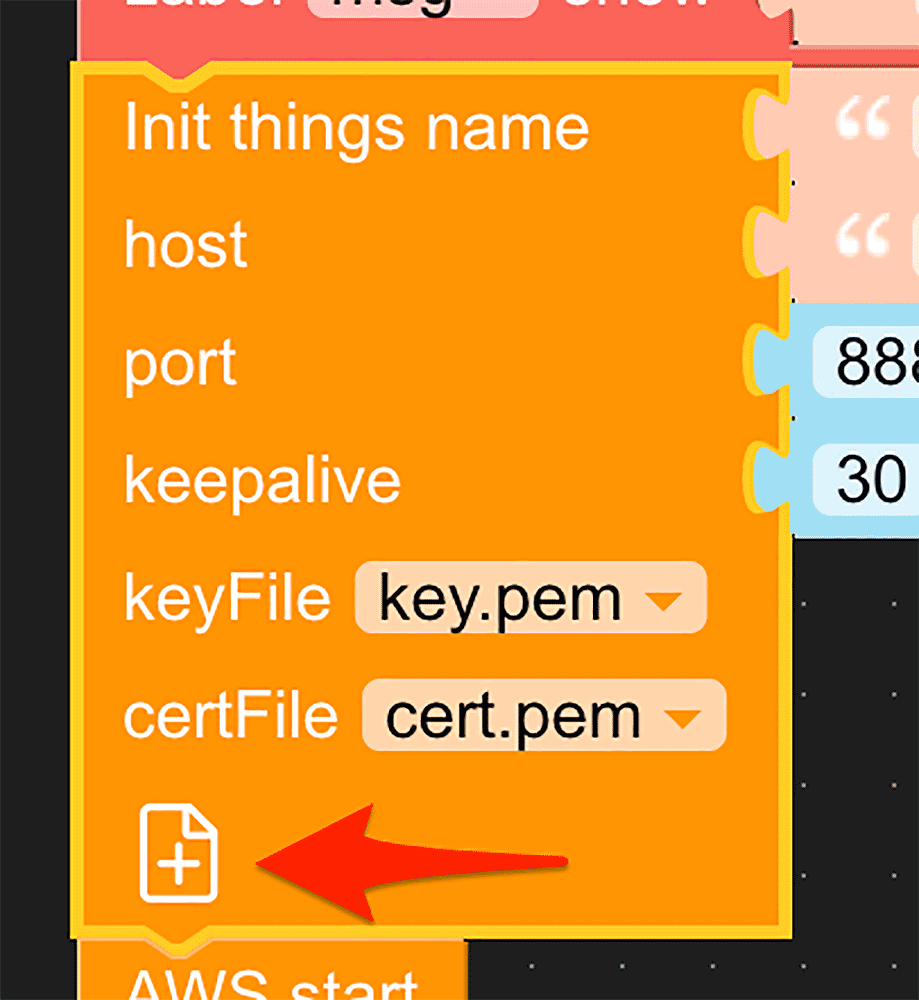This screenshot has height=1000, width=919.
Task: Click the opening quote of things name string
Action: coord(862,124)
